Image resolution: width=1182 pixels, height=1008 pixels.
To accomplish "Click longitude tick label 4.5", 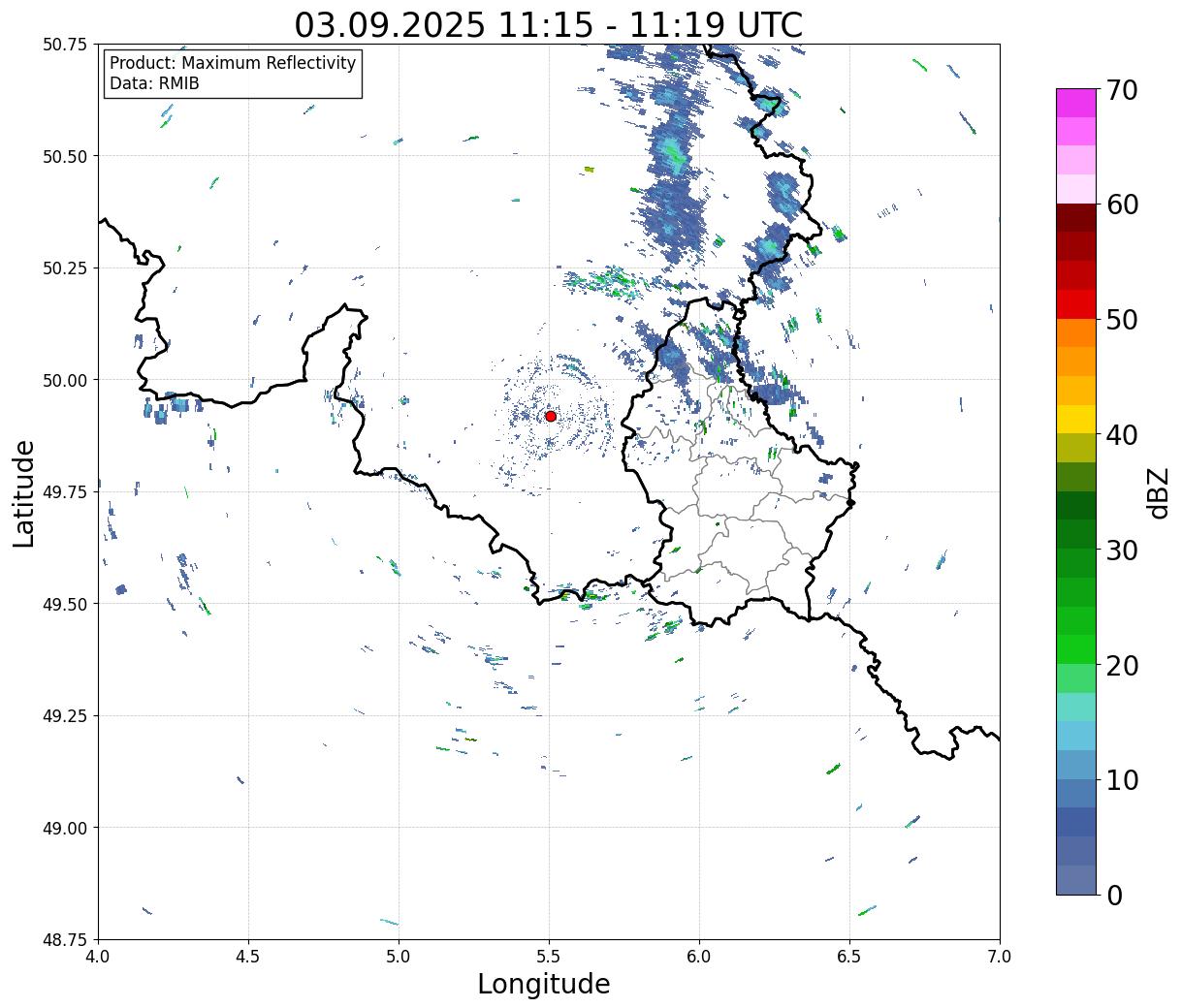I will [248, 957].
